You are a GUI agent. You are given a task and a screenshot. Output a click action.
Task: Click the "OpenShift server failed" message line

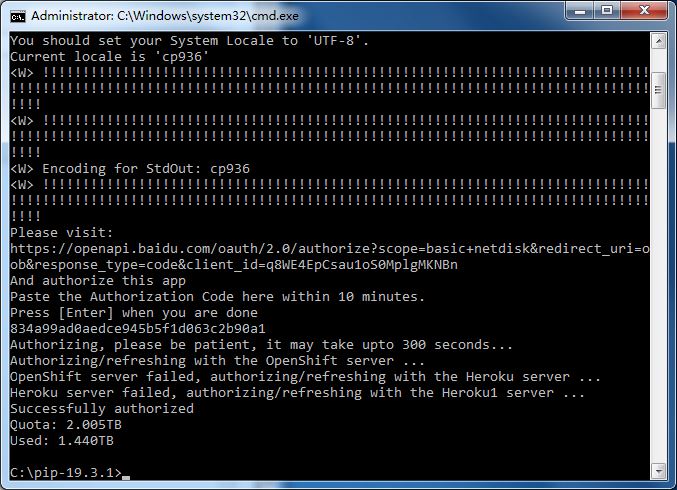(x=306, y=376)
